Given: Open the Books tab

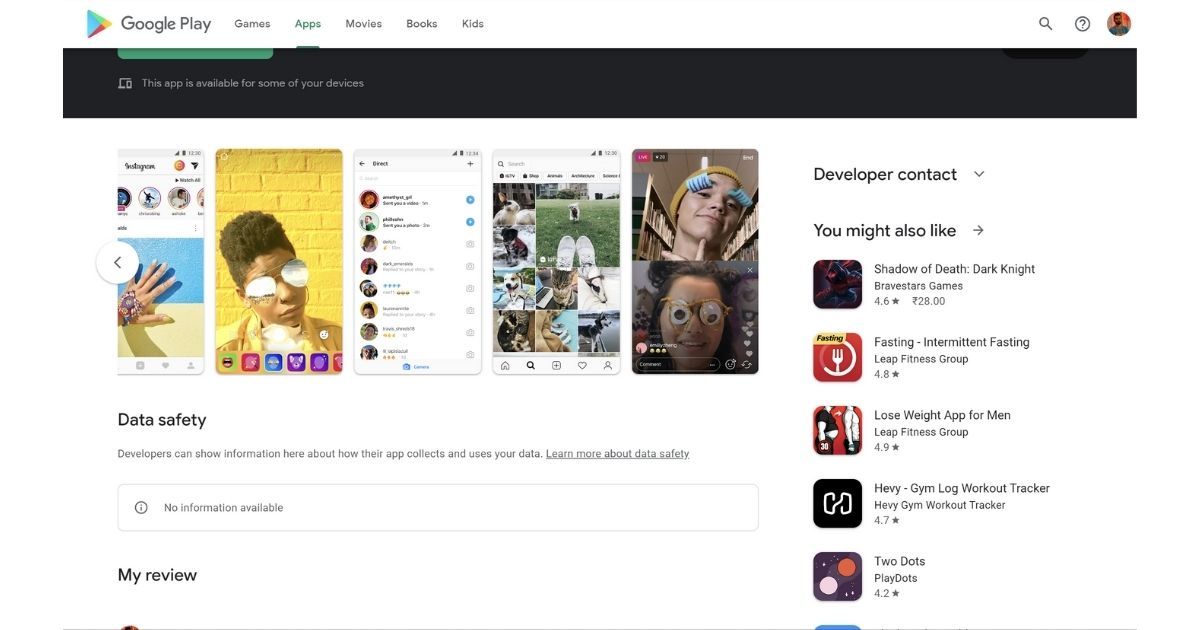Looking at the screenshot, I should (x=422, y=24).
